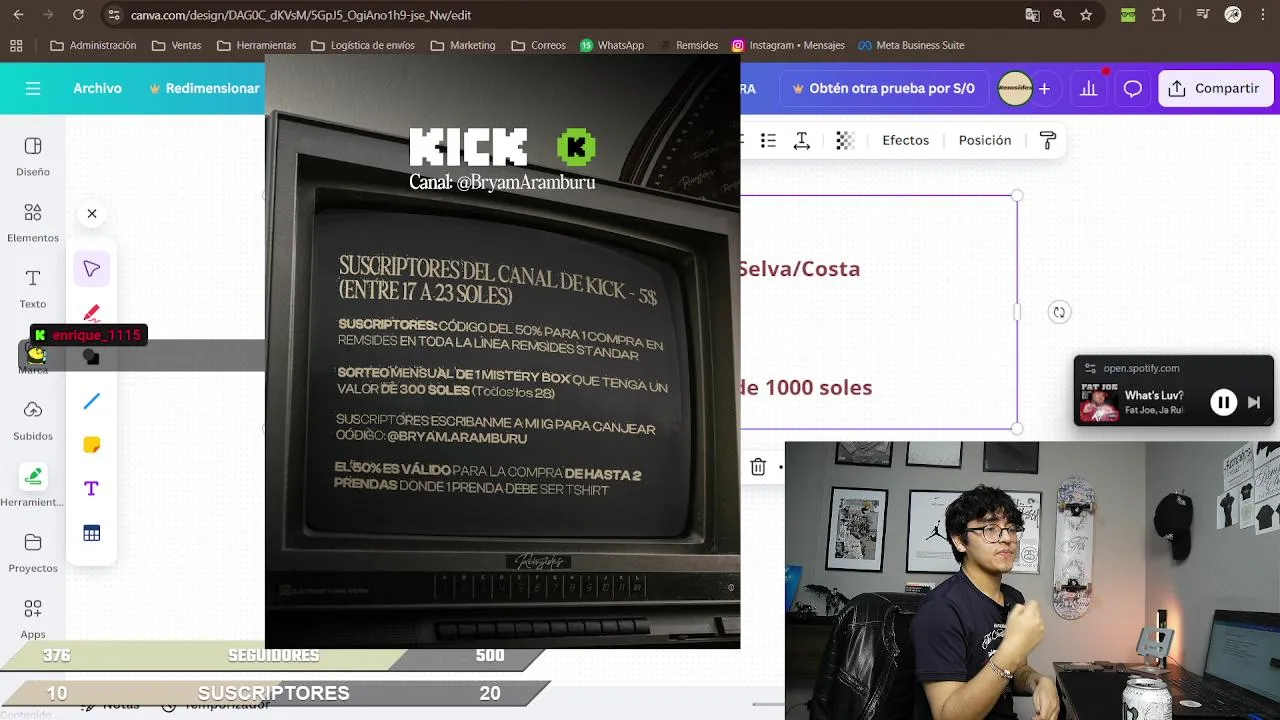The width and height of the screenshot is (1280, 720).
Task: Click the Fat Joe album art thumbnail
Action: point(1100,402)
